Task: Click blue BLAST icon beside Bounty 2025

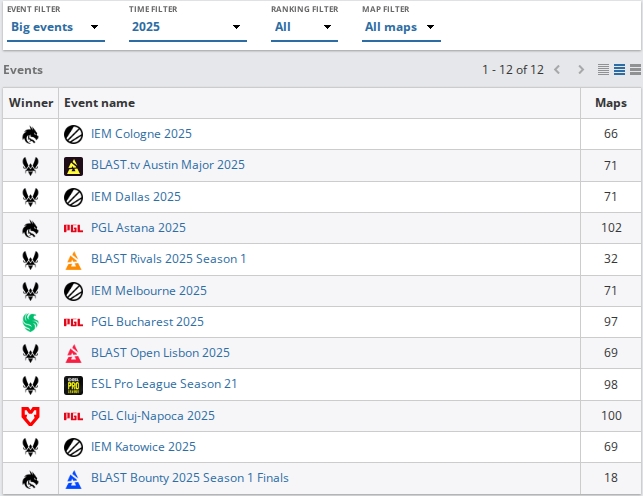Action: (73, 479)
